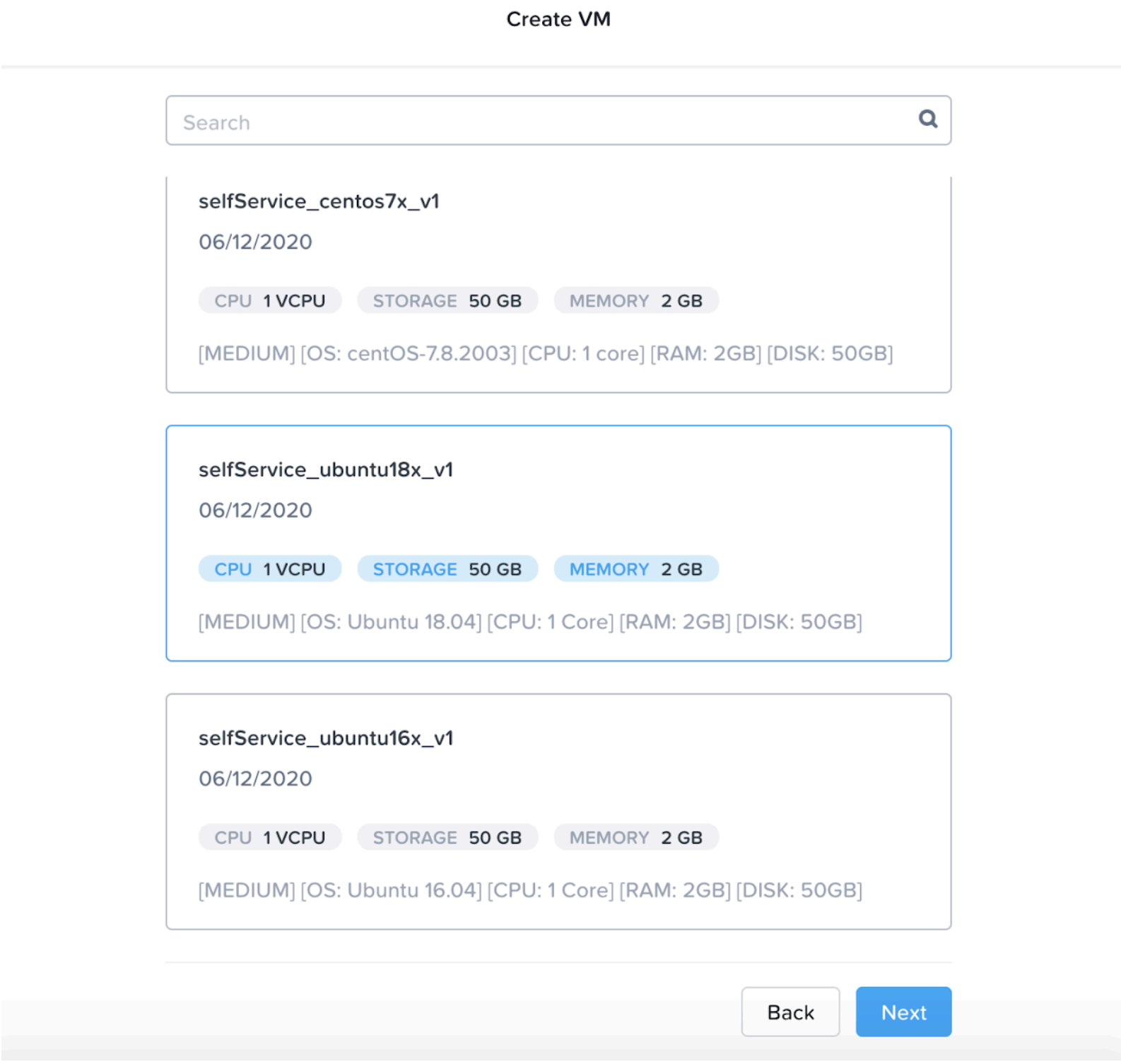Click the highlighted ubuntu18x STORAGE tag
Screen dimensions: 1121x1064
pos(447,569)
